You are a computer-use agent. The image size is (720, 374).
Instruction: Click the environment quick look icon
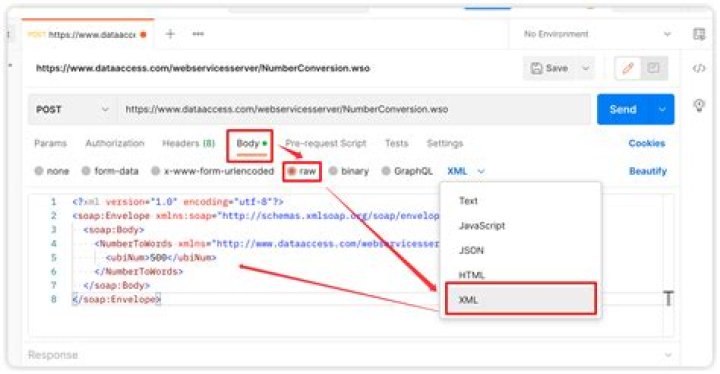(x=699, y=34)
